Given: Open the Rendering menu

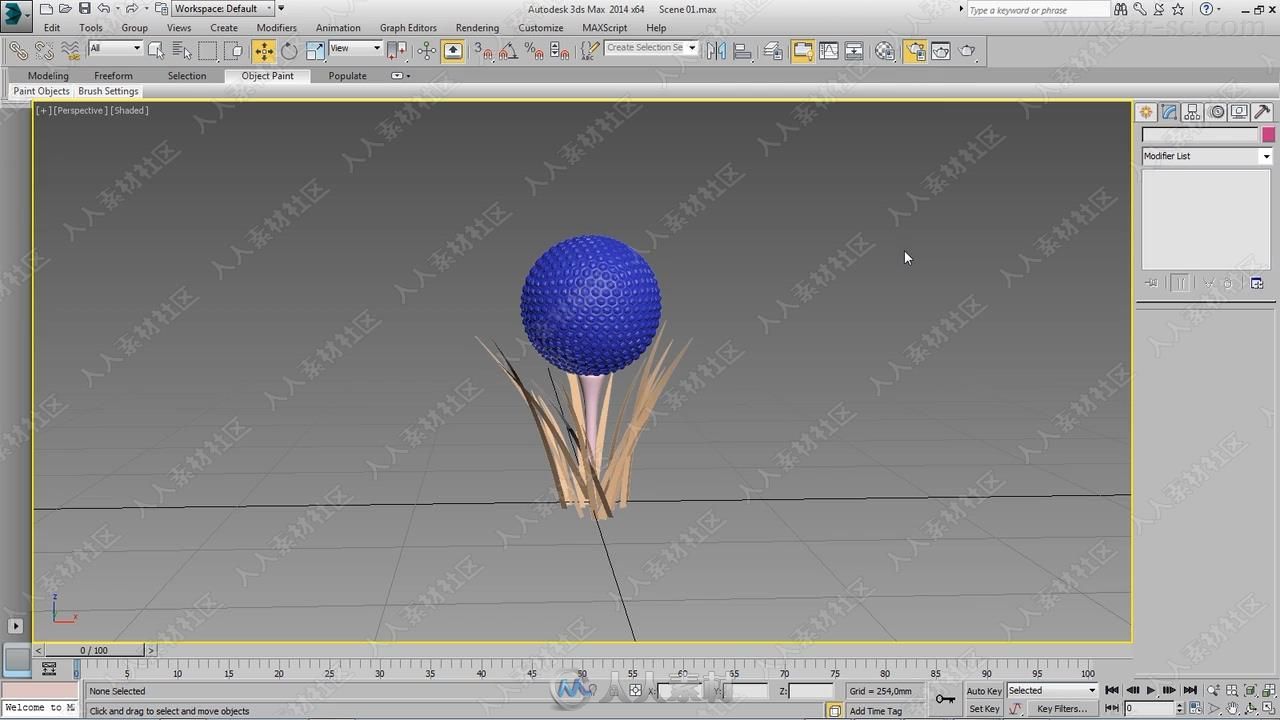Looking at the screenshot, I should click(477, 28).
